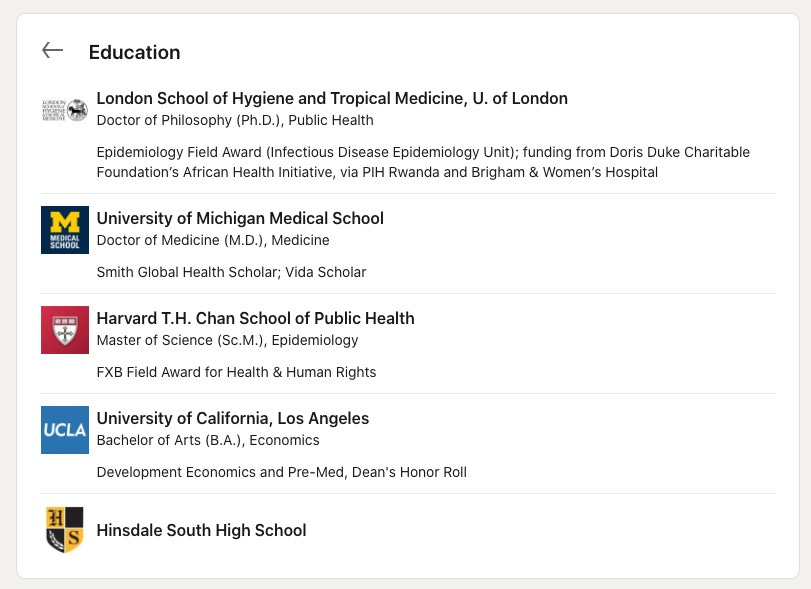Viewport: 811px width, 589px height.
Task: Click FXB Field Award description text
Action: click(236, 372)
